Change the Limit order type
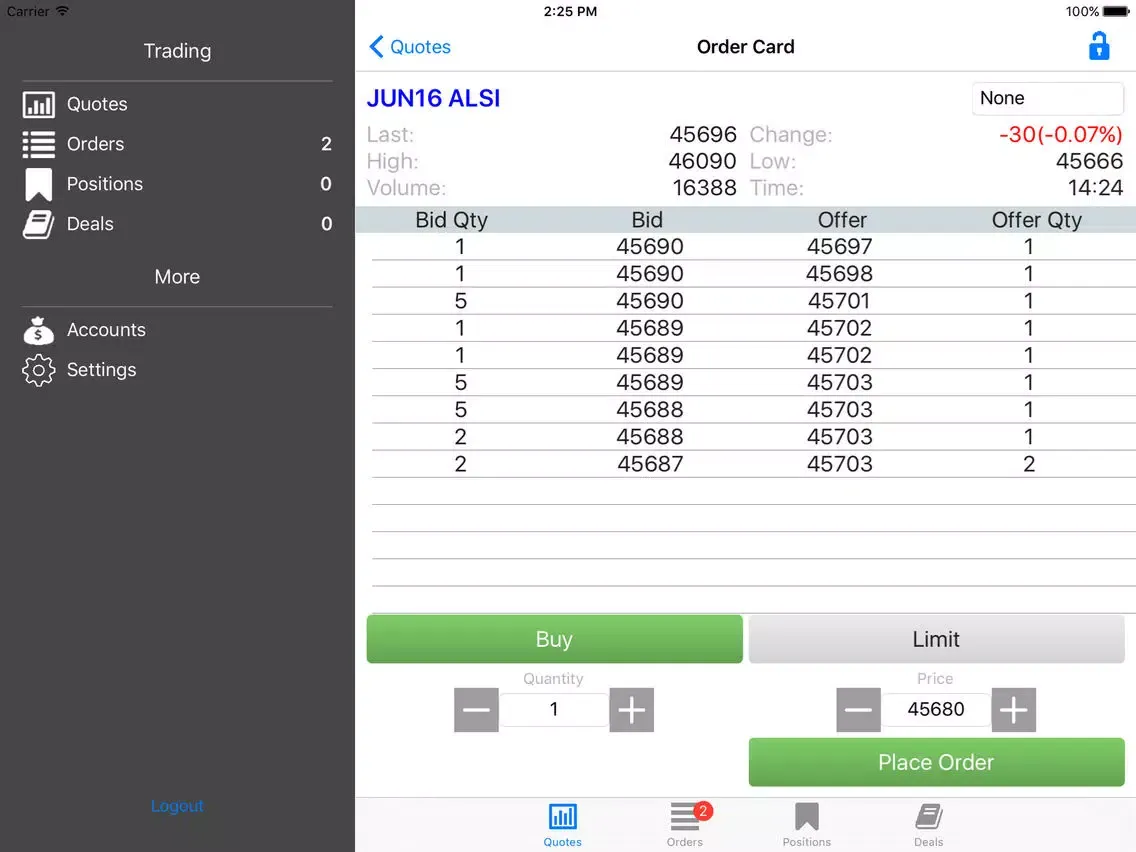Viewport: 1136px width, 852px height. pyautogui.click(x=936, y=639)
